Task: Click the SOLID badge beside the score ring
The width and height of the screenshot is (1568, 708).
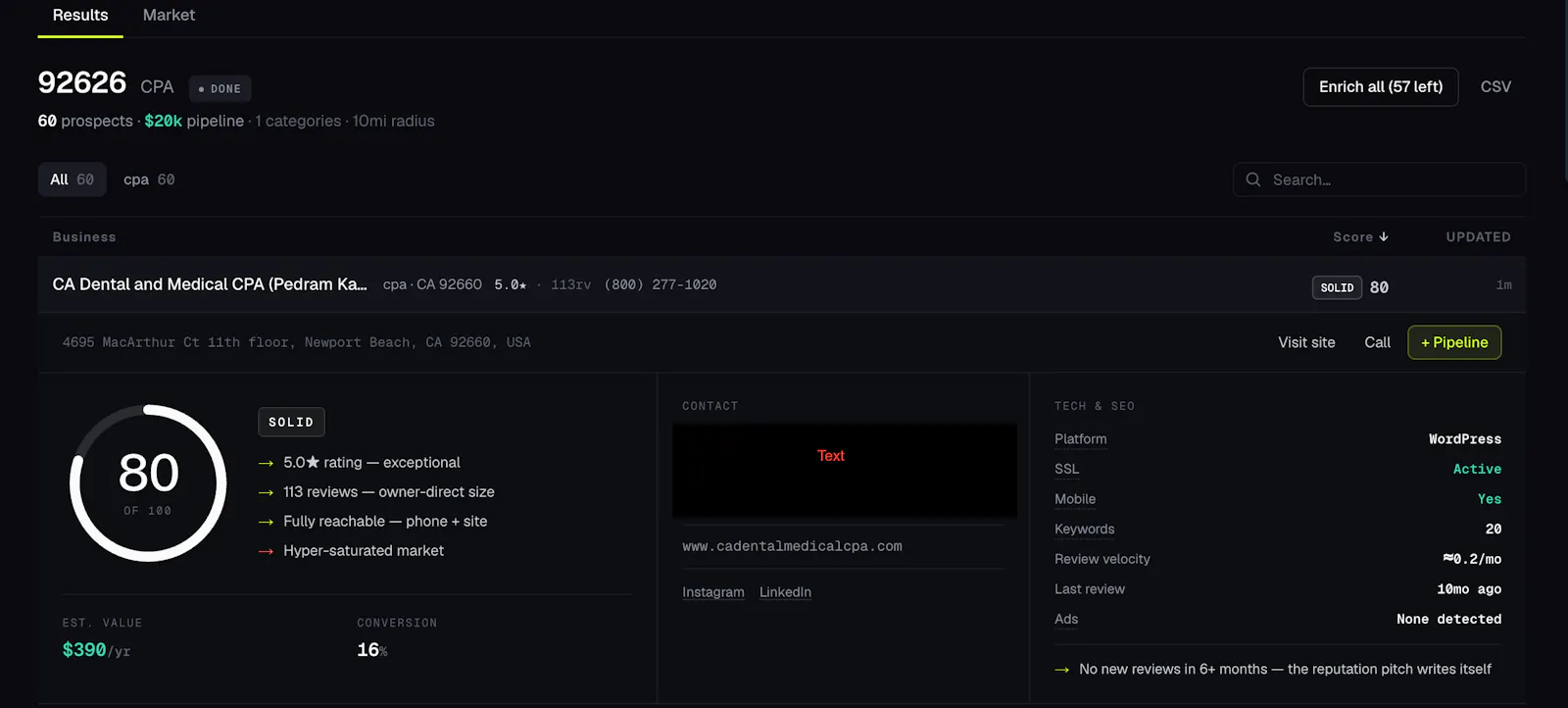Action: coord(291,423)
